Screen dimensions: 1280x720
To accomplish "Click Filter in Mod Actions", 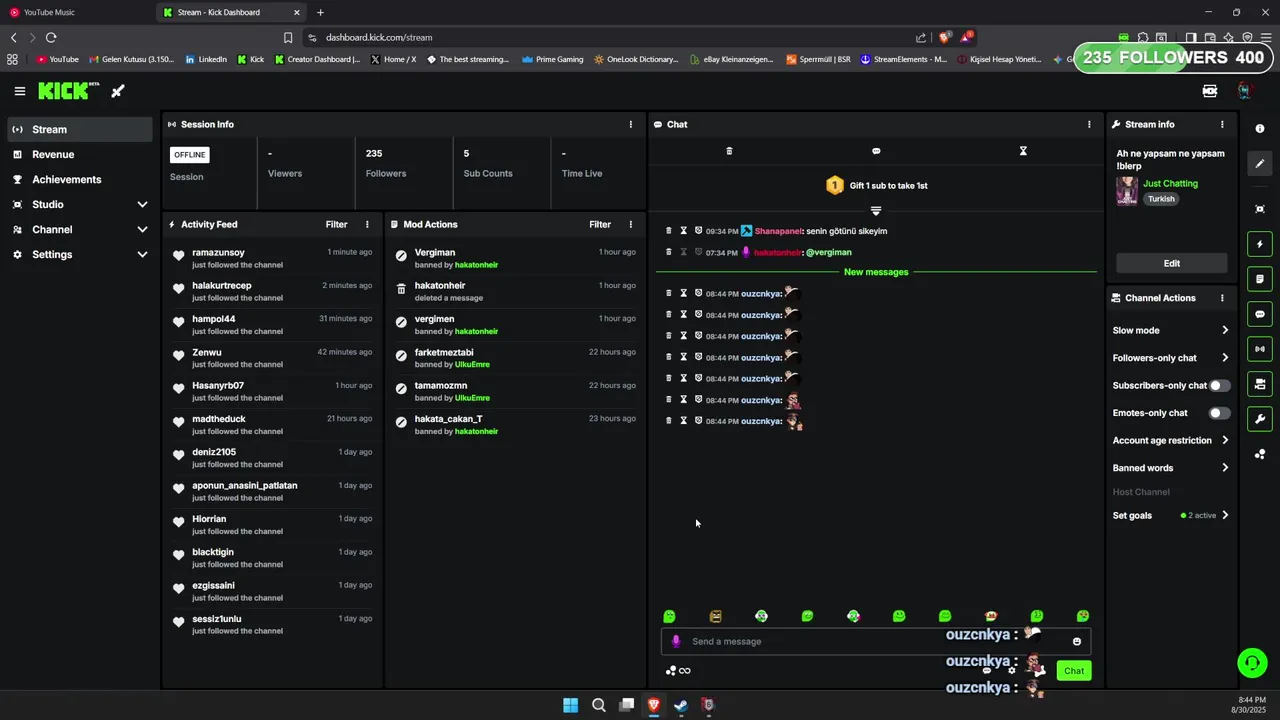I will [x=599, y=225].
